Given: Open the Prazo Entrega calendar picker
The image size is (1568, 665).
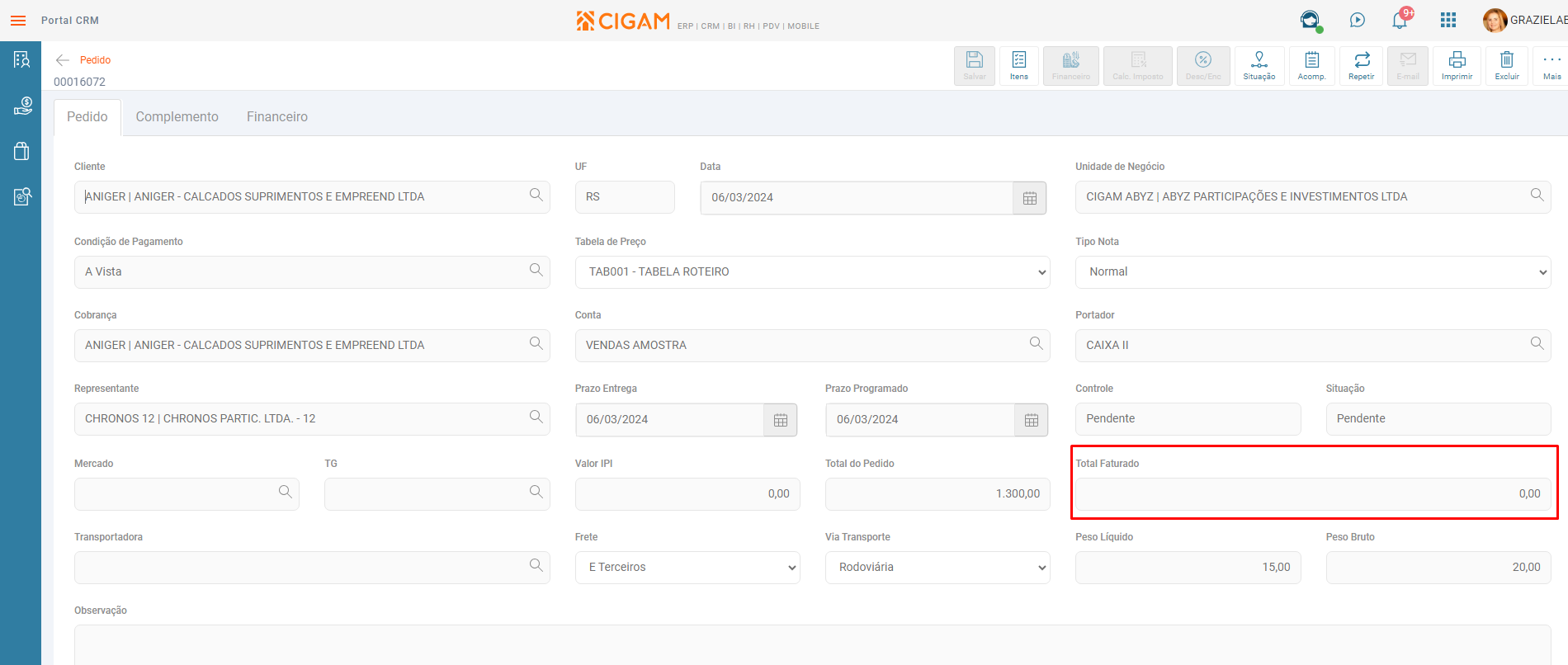Looking at the screenshot, I should (x=781, y=420).
